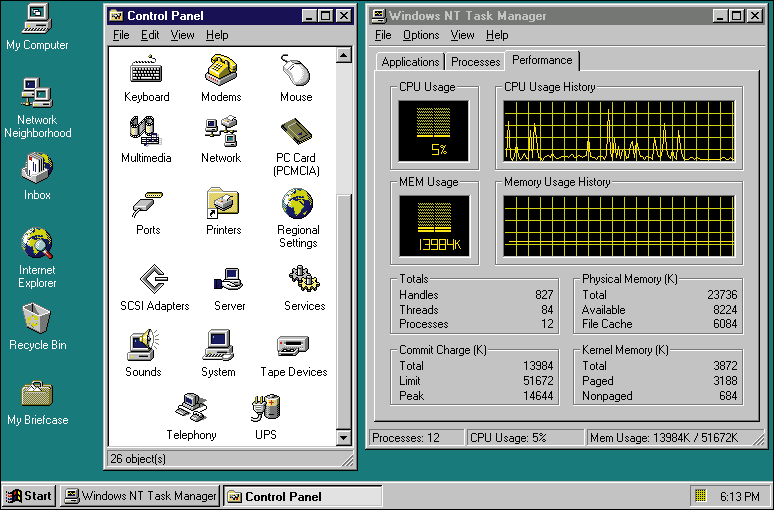Activate Windows NT Task Manager taskbar button
774x510 pixels.
click(140, 496)
